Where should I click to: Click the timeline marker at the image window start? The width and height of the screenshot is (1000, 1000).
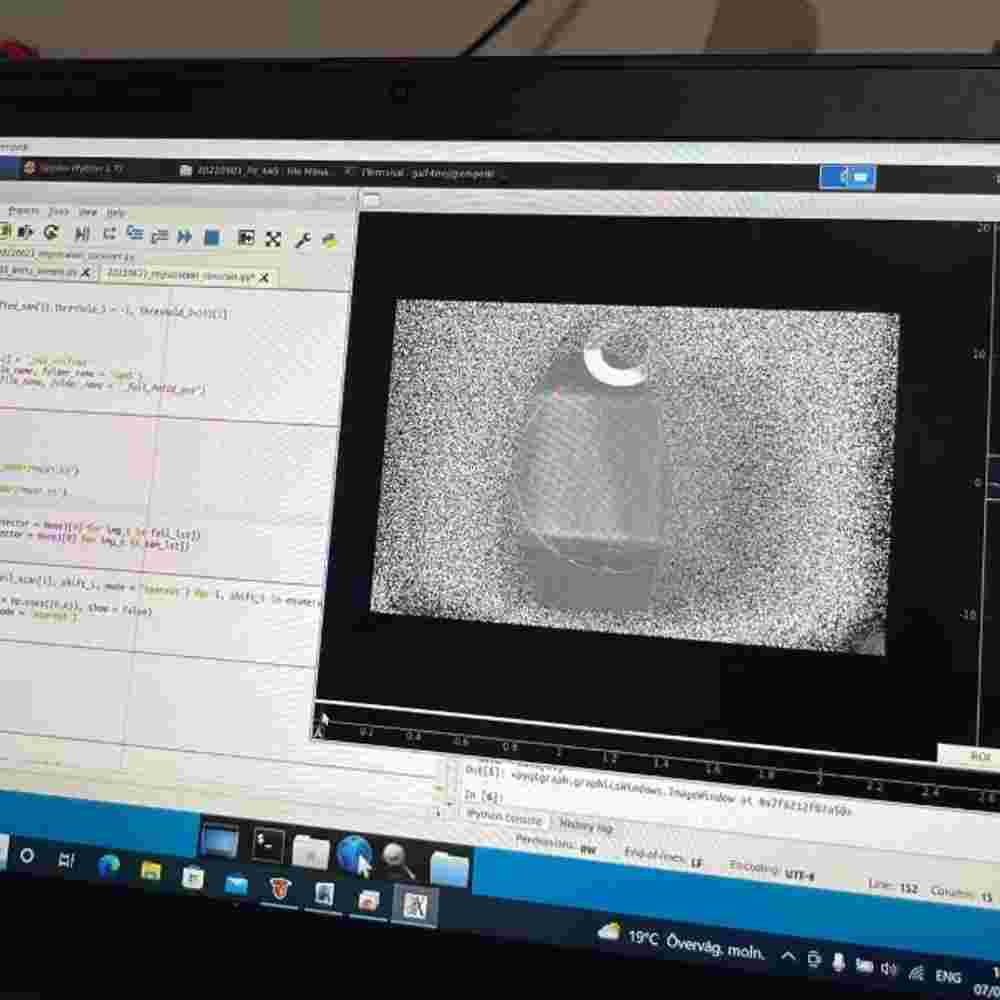click(x=322, y=722)
